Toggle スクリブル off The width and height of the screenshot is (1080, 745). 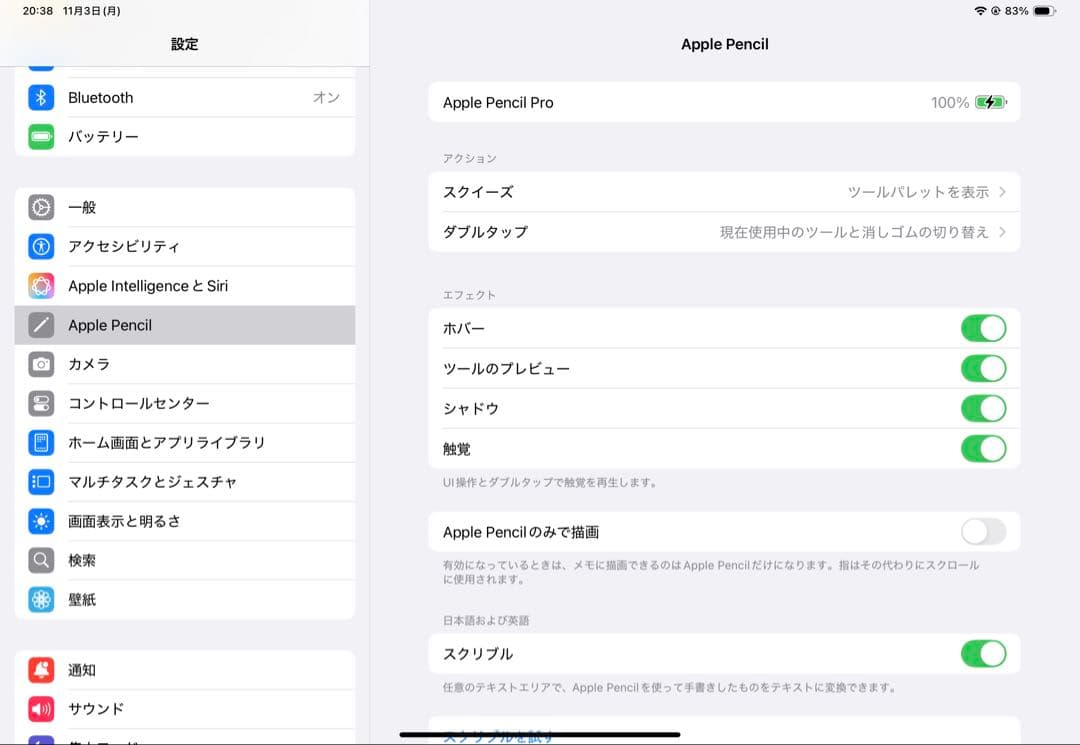click(x=984, y=653)
